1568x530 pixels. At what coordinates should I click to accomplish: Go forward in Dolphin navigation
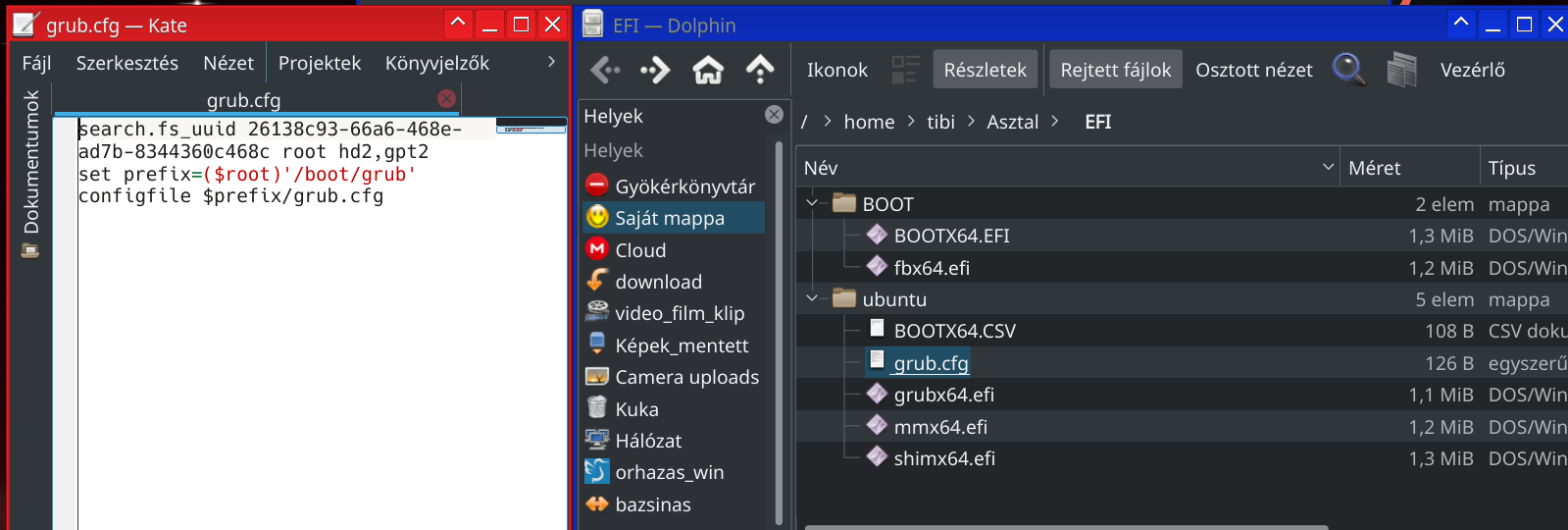click(x=655, y=70)
